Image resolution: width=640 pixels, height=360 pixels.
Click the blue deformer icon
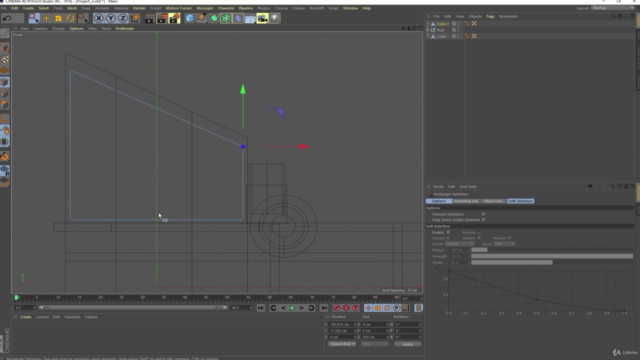pyautogui.click(x=238, y=18)
